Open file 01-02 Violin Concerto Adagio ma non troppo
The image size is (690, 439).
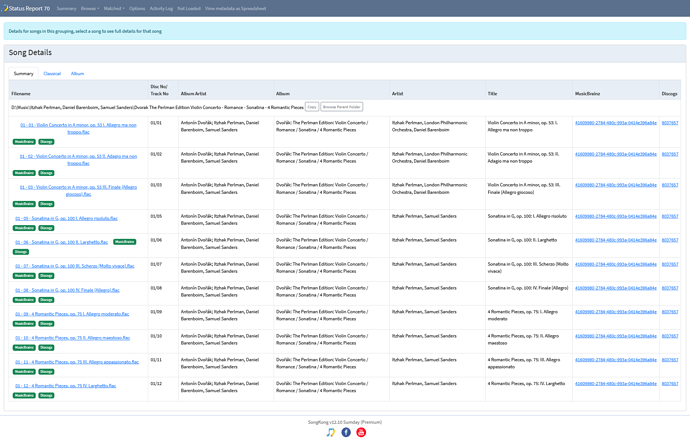[78, 160]
